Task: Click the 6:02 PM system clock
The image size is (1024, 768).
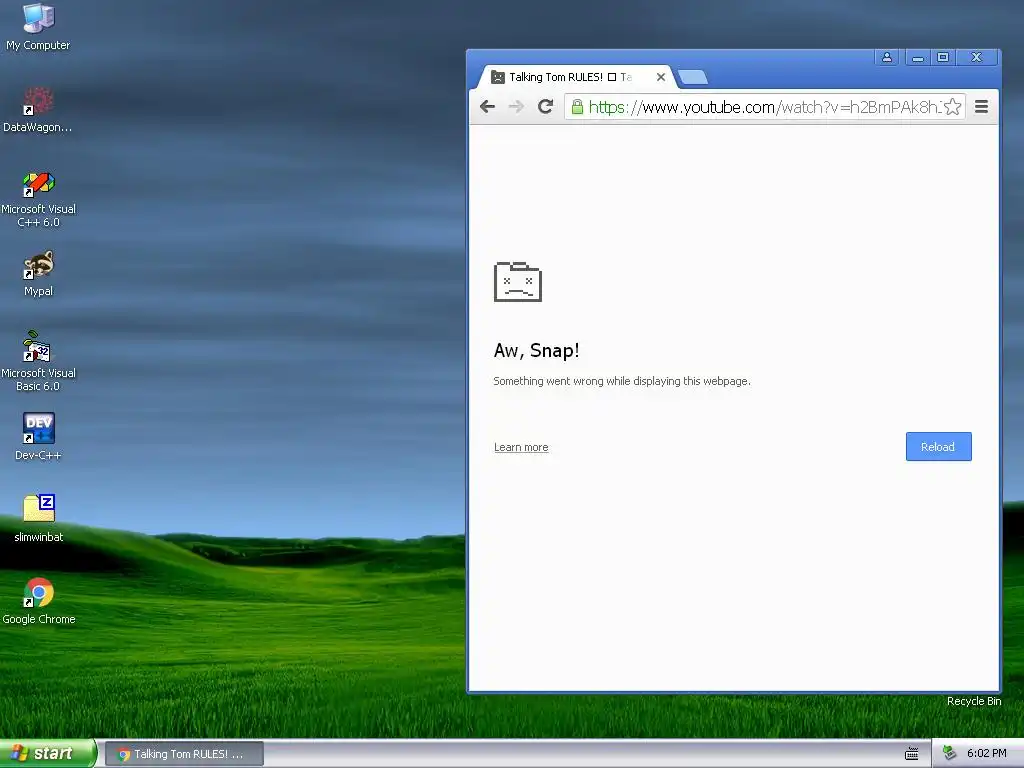Action: [987, 754]
